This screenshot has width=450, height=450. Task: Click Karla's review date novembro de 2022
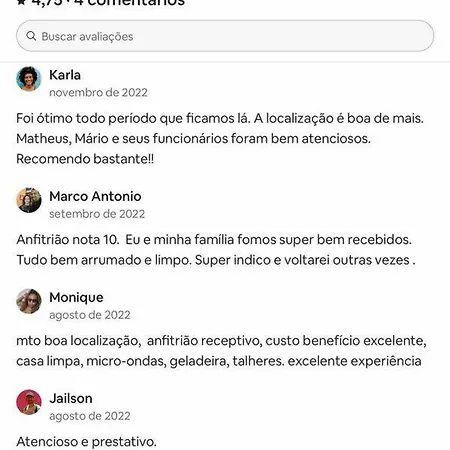click(x=98, y=92)
